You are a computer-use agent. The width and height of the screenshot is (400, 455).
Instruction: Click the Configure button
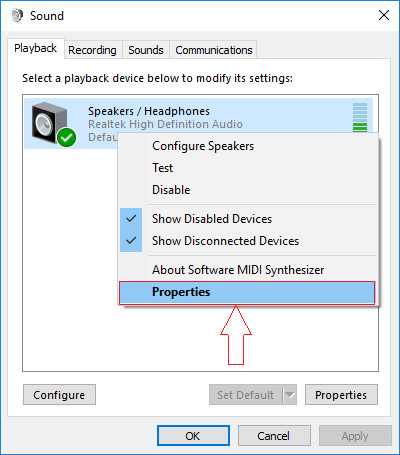pyautogui.click(x=59, y=395)
